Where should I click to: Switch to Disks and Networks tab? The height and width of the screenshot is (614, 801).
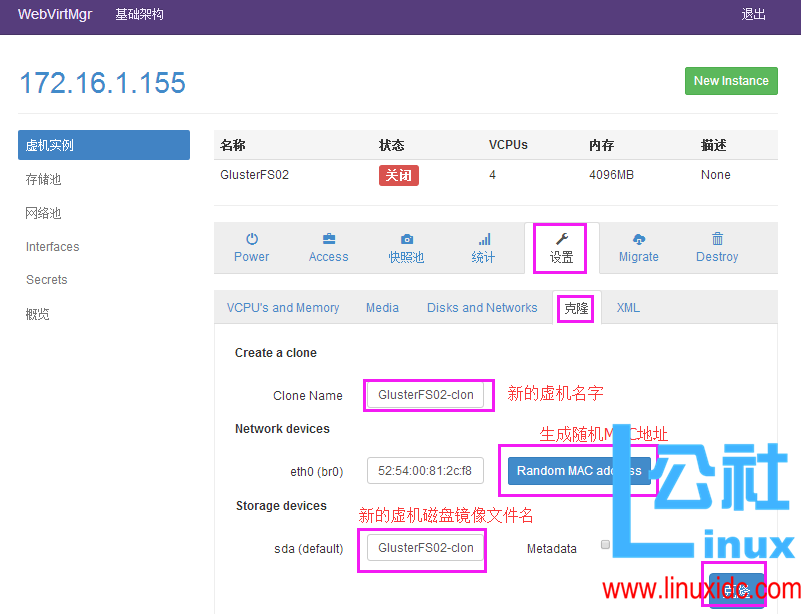(482, 308)
